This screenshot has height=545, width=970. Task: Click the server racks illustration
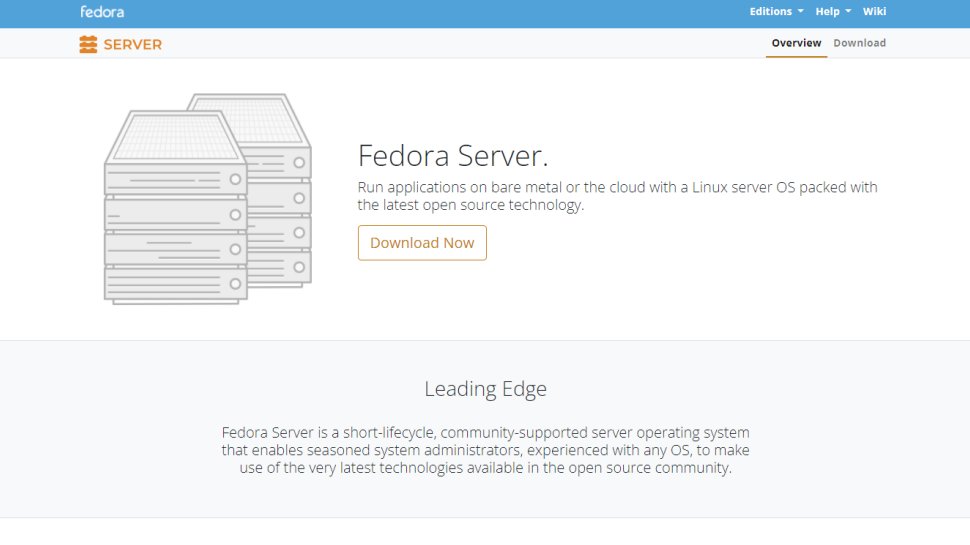pyautogui.click(x=208, y=199)
